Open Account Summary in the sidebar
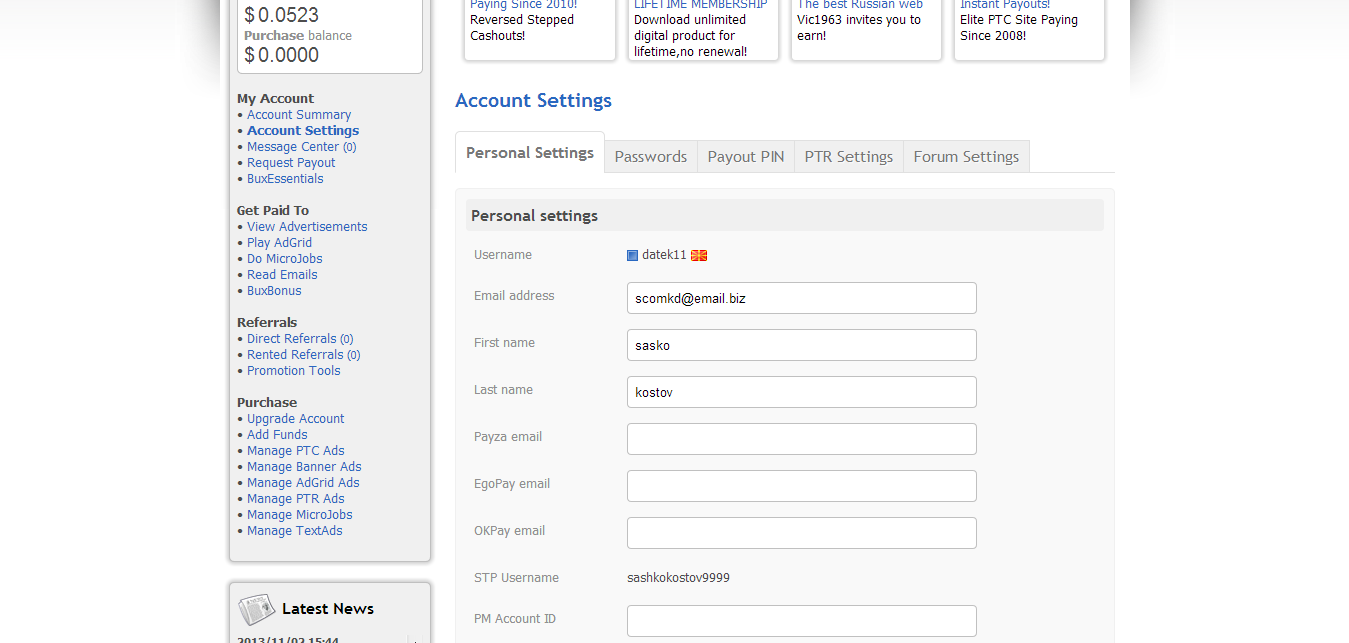Viewport: 1349px width, 643px height. click(299, 115)
